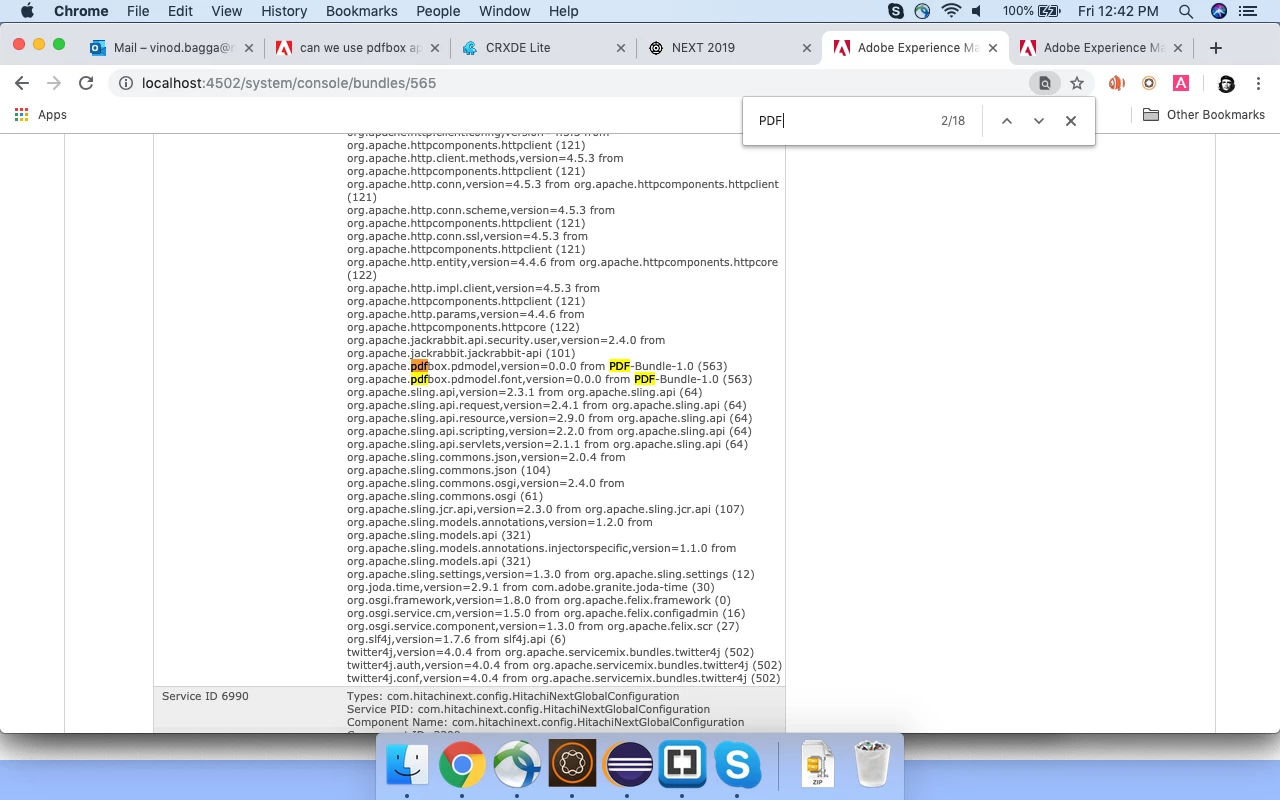Click the circular orange extension icon
The image size is (1280, 800).
1149,83
